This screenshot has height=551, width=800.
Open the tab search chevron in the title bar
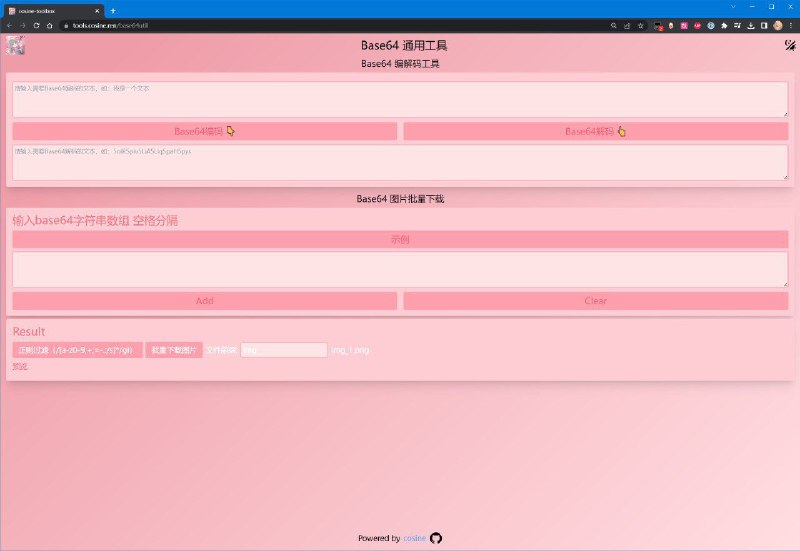click(733, 7)
